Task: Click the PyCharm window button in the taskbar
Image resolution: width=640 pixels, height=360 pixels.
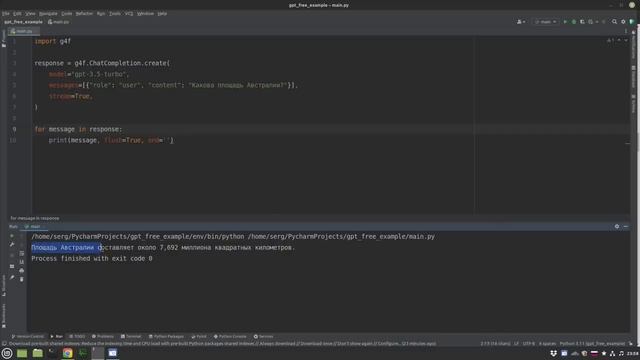Action: click(98, 353)
